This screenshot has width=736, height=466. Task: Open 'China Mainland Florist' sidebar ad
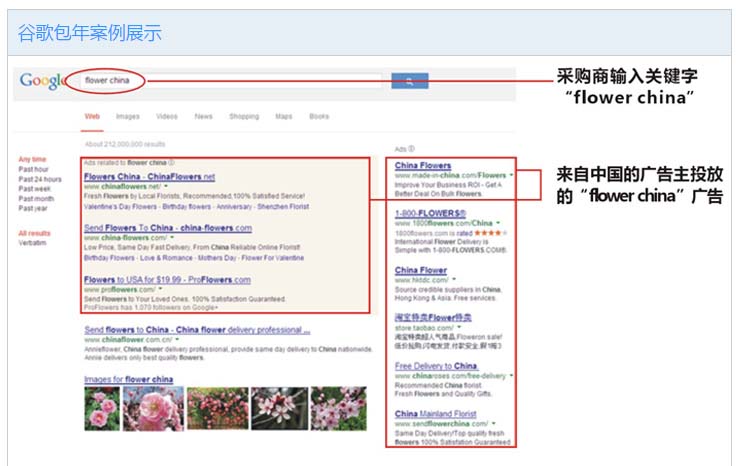[436, 414]
